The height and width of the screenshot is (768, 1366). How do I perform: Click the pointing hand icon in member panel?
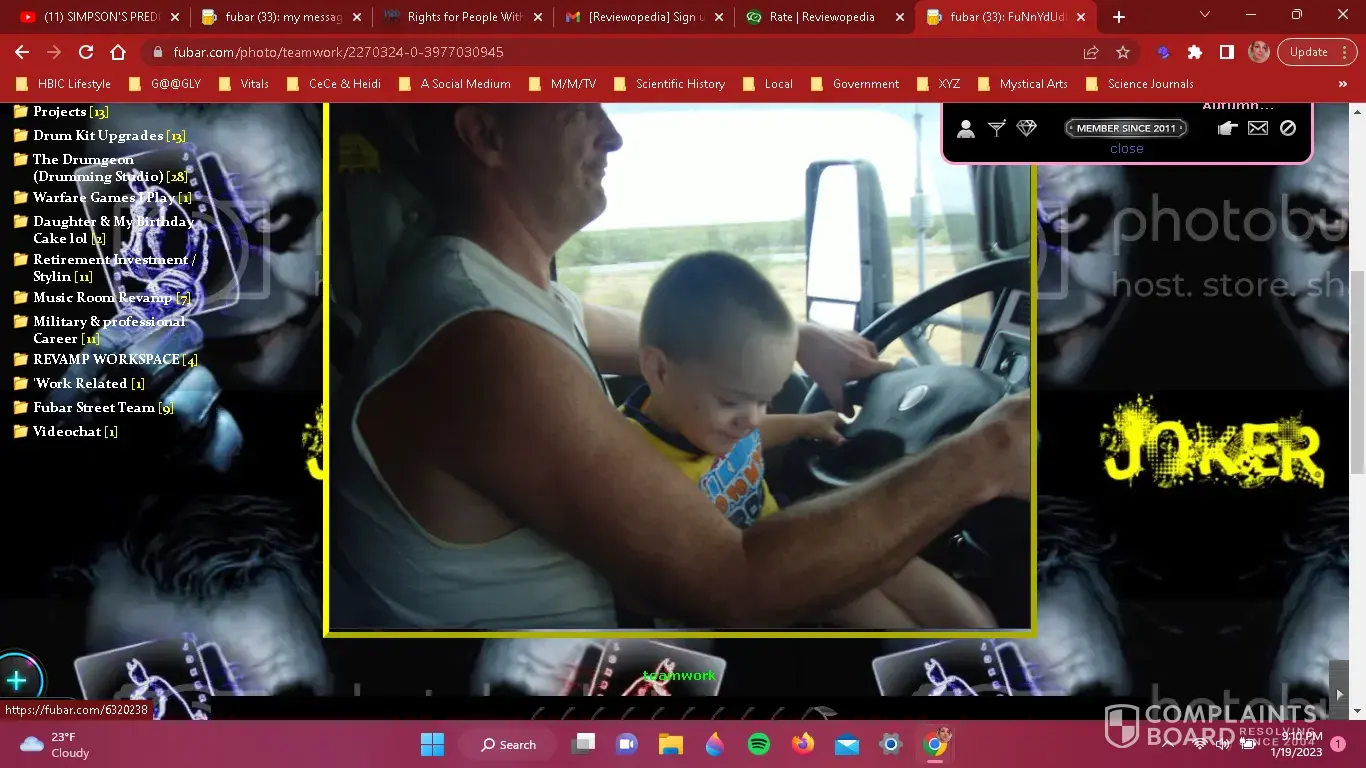(1228, 128)
